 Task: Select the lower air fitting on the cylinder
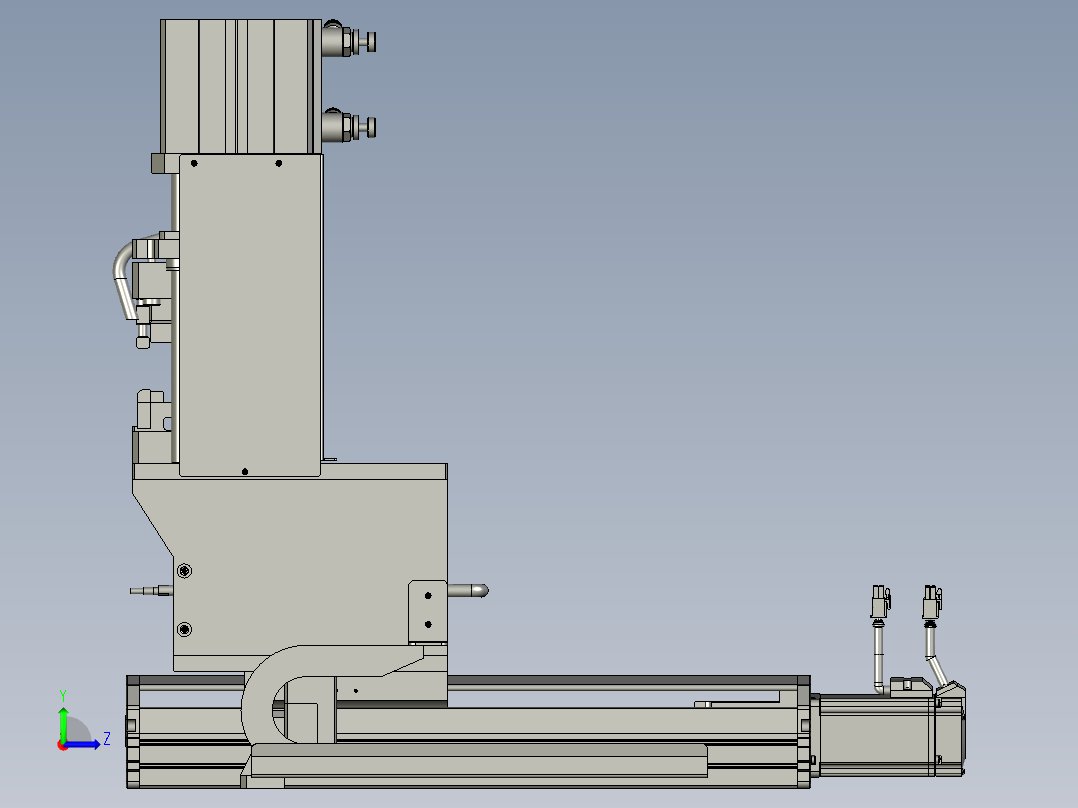(349, 125)
